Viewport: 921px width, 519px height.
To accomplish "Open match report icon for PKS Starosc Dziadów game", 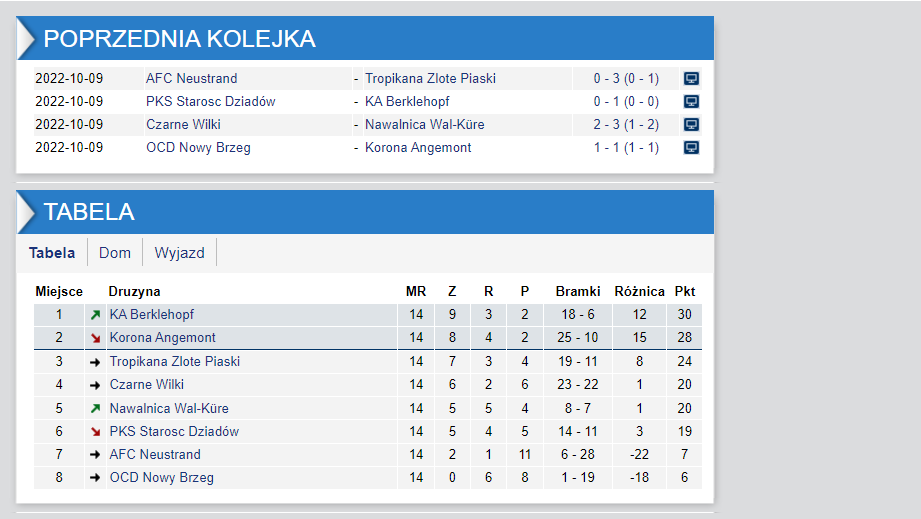I will [x=690, y=101].
